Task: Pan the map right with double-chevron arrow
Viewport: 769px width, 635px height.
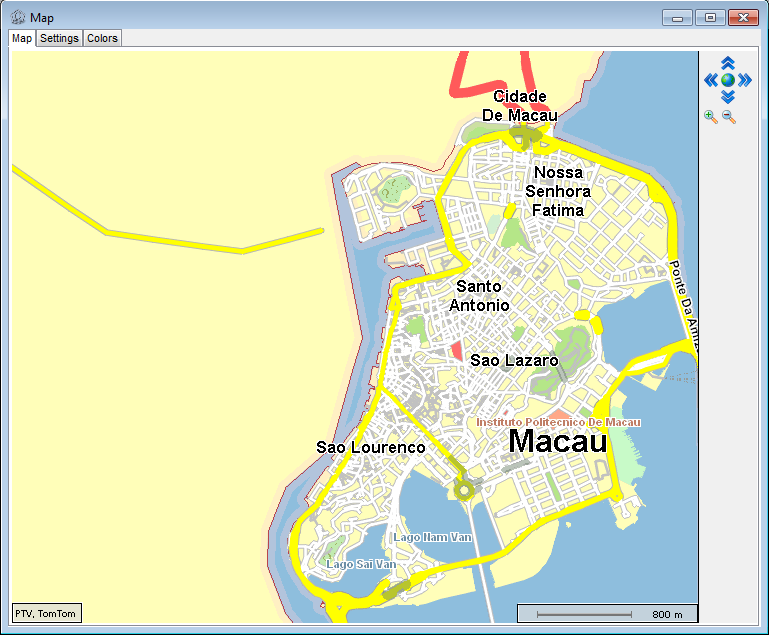Action: 745,80
